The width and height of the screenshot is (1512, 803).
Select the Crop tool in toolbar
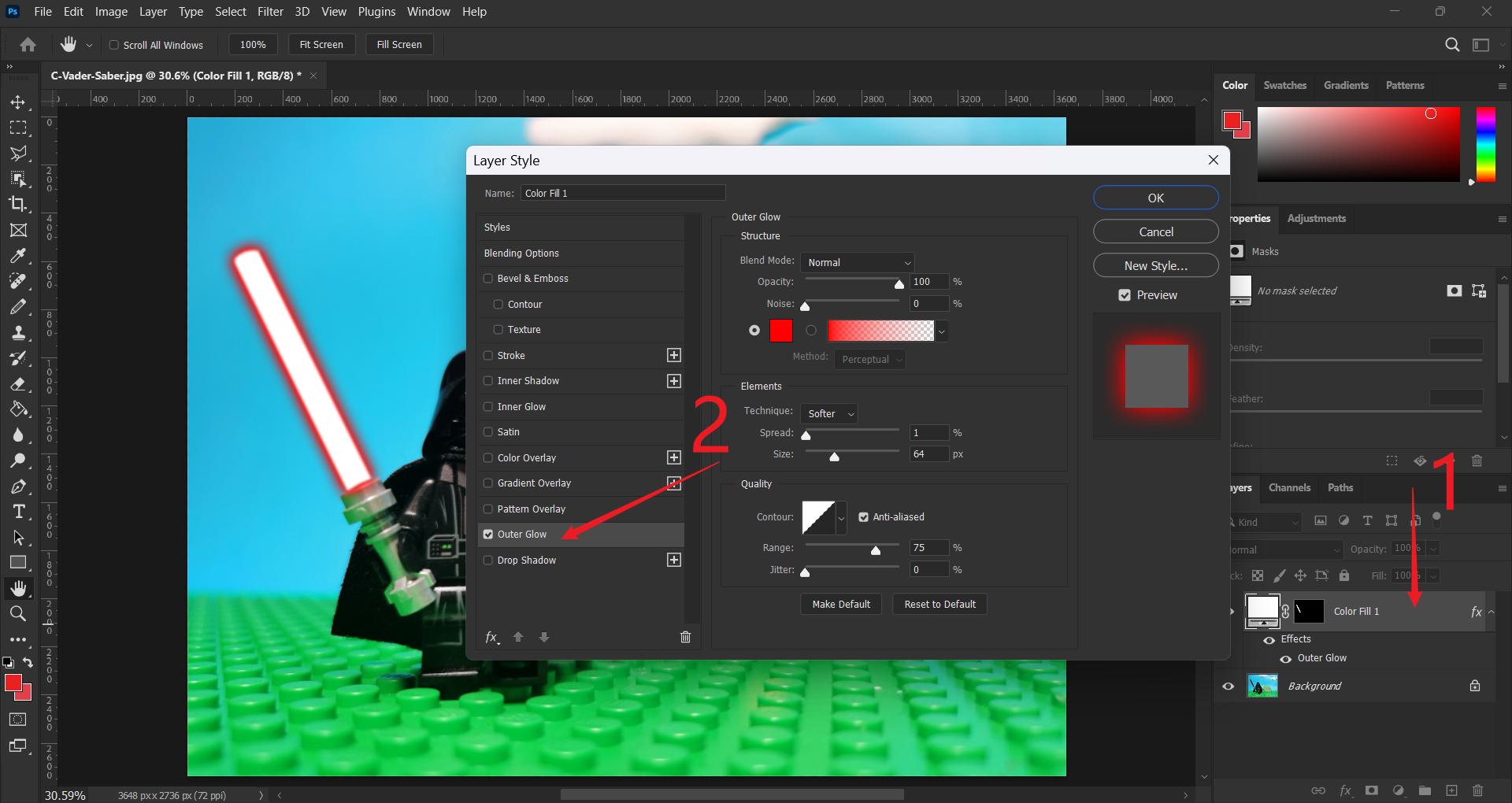[x=18, y=204]
